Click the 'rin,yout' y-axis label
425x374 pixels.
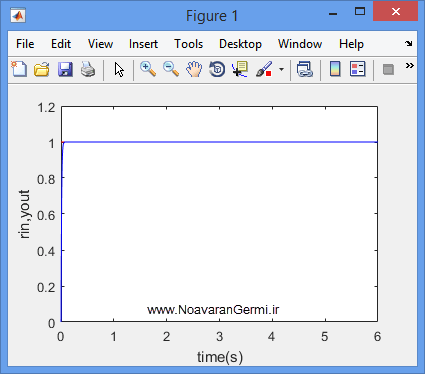[25, 214]
